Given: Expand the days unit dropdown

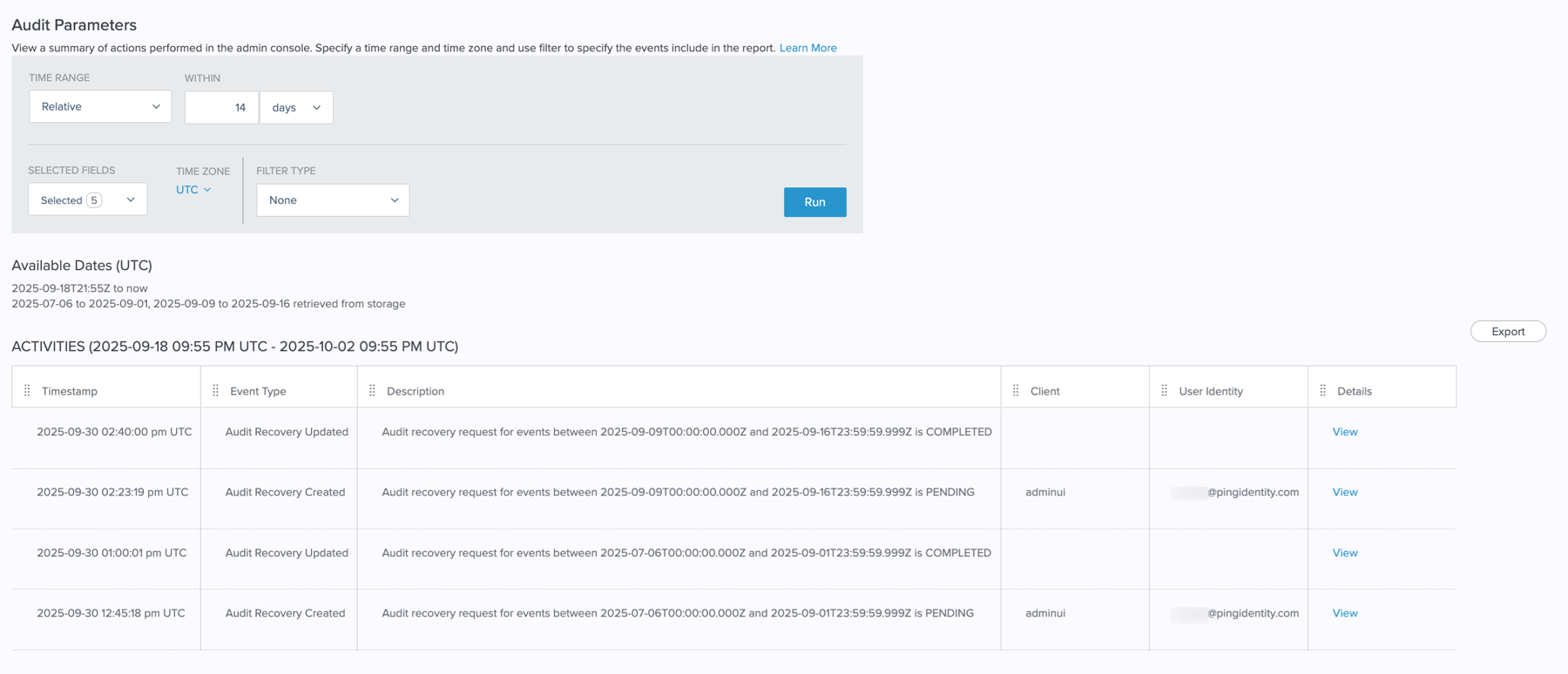Looking at the screenshot, I should 296,108.
